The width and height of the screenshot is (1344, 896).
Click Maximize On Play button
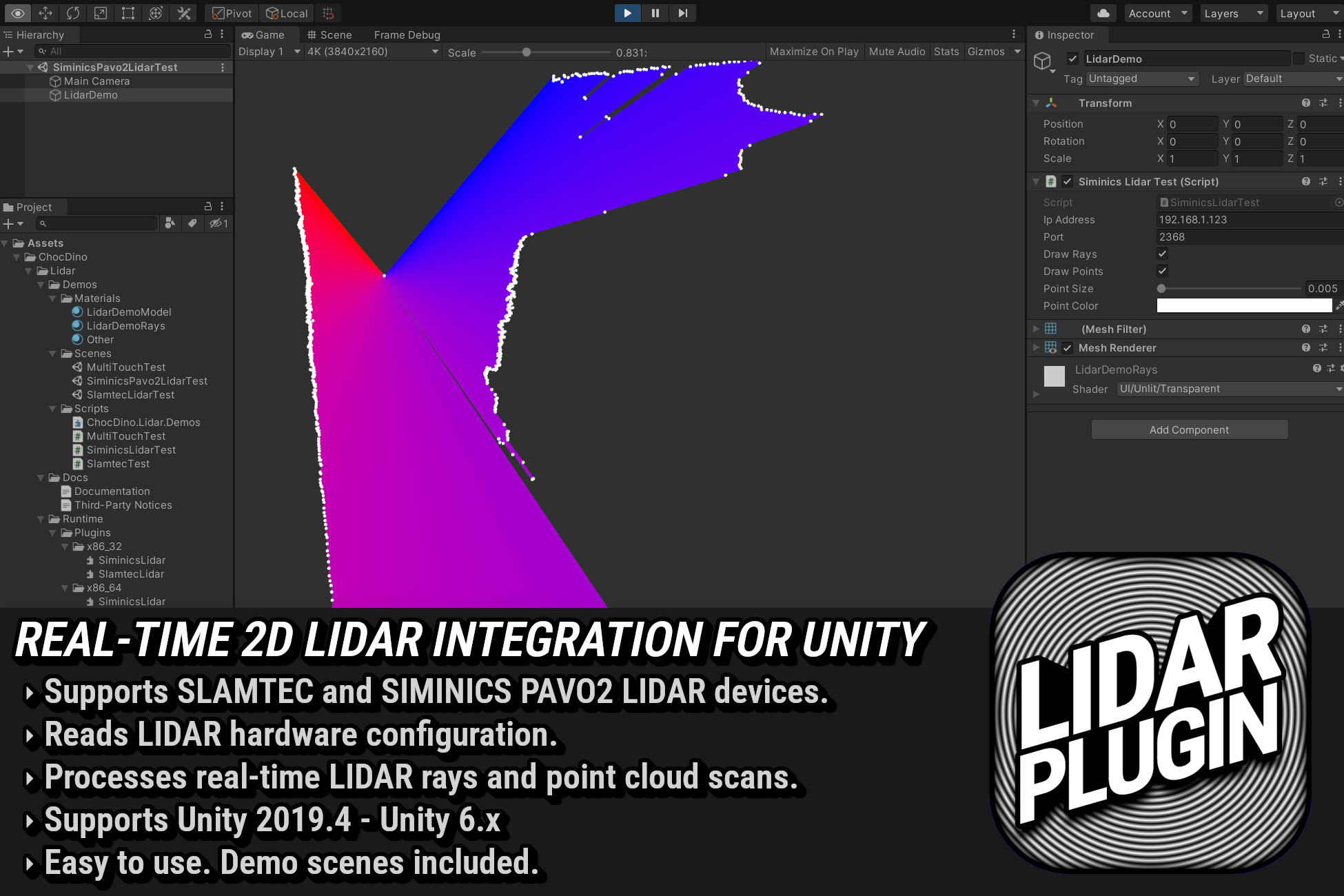[813, 52]
